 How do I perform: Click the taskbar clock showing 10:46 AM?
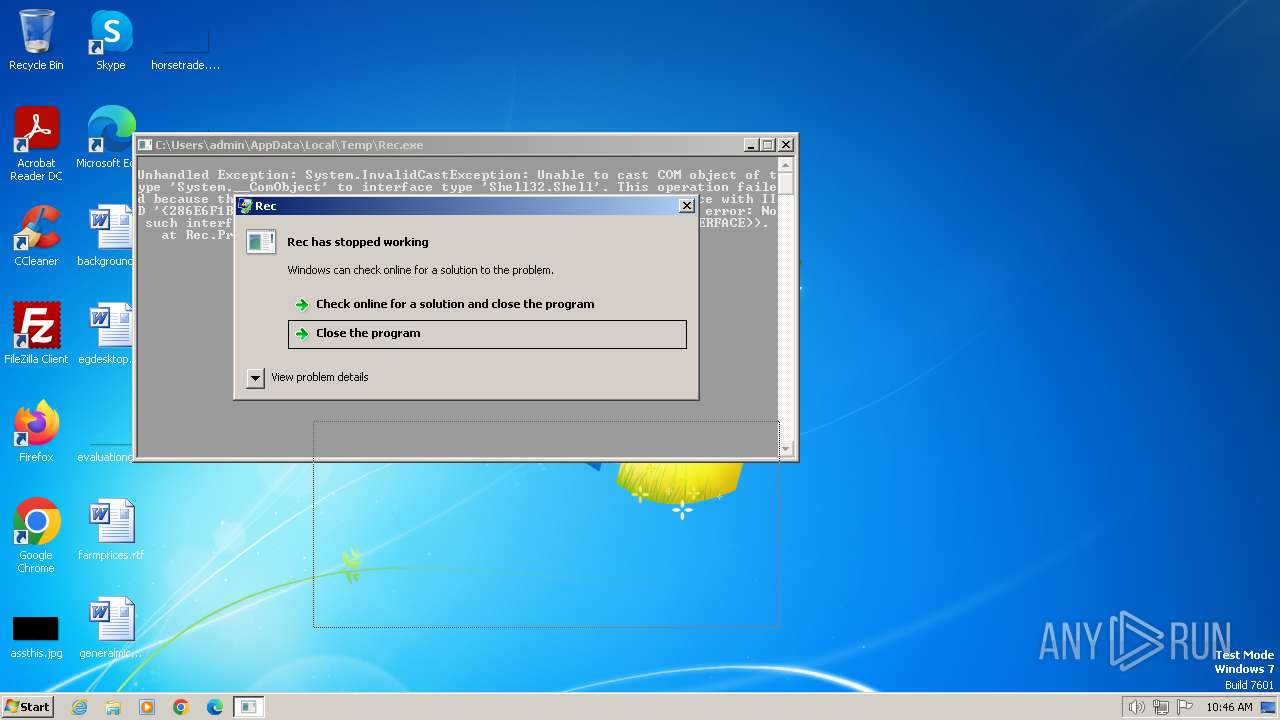click(1229, 707)
